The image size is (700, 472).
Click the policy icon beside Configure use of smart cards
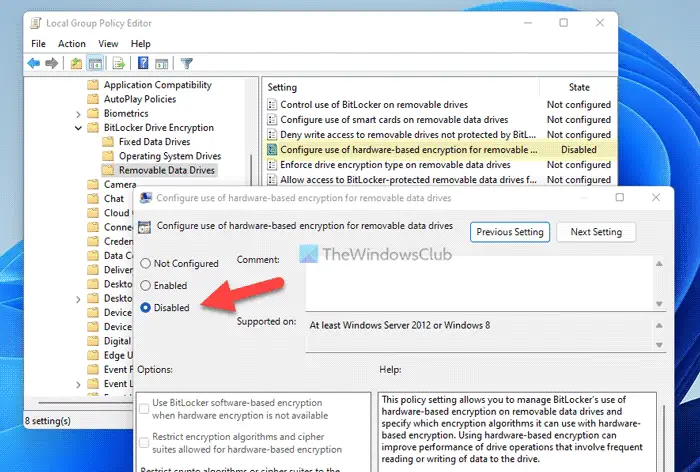(272, 120)
